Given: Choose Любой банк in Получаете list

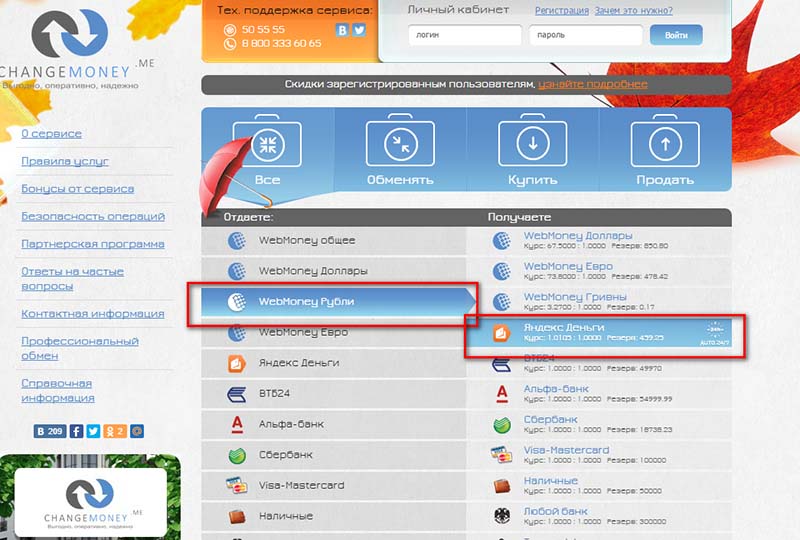Looking at the screenshot, I should 599,516.
